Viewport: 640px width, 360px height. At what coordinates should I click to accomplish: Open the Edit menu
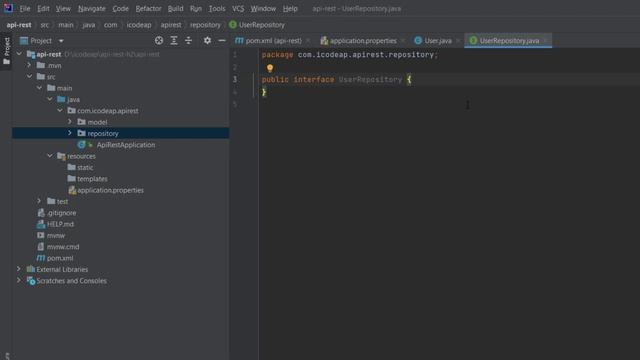coord(43,9)
